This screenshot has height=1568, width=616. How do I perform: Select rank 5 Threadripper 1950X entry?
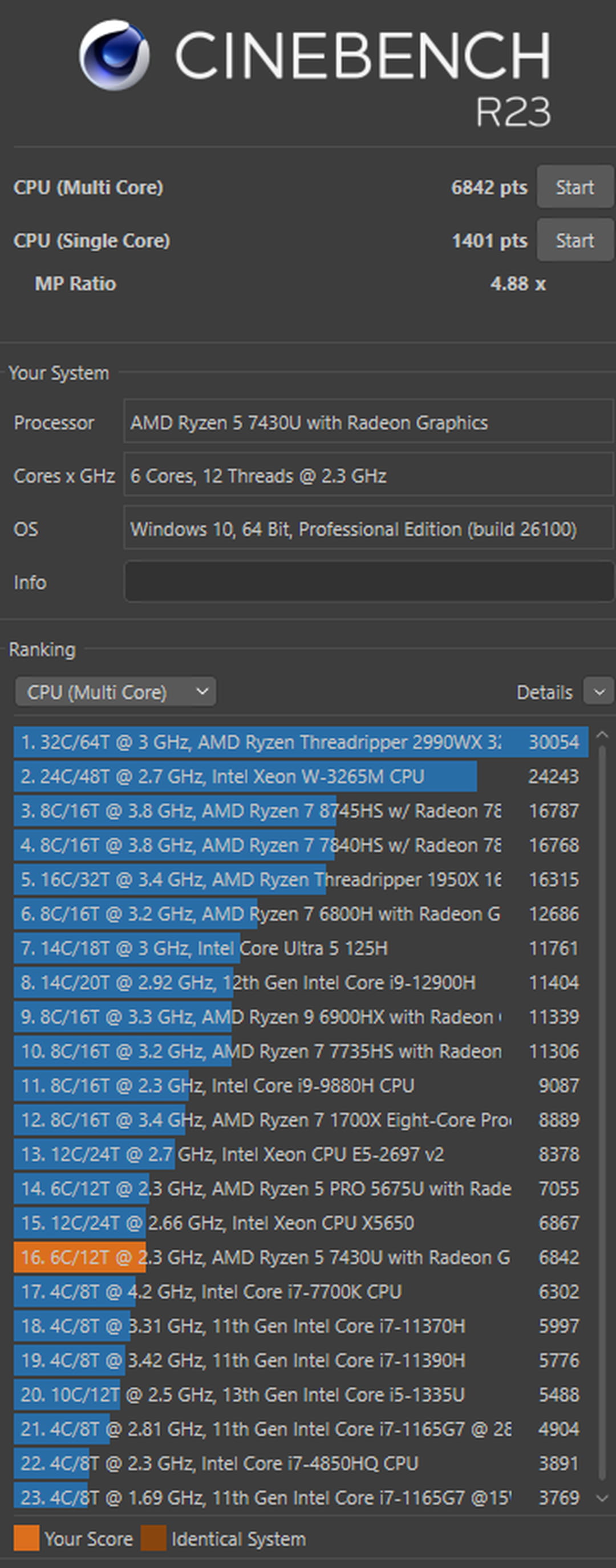(301, 880)
